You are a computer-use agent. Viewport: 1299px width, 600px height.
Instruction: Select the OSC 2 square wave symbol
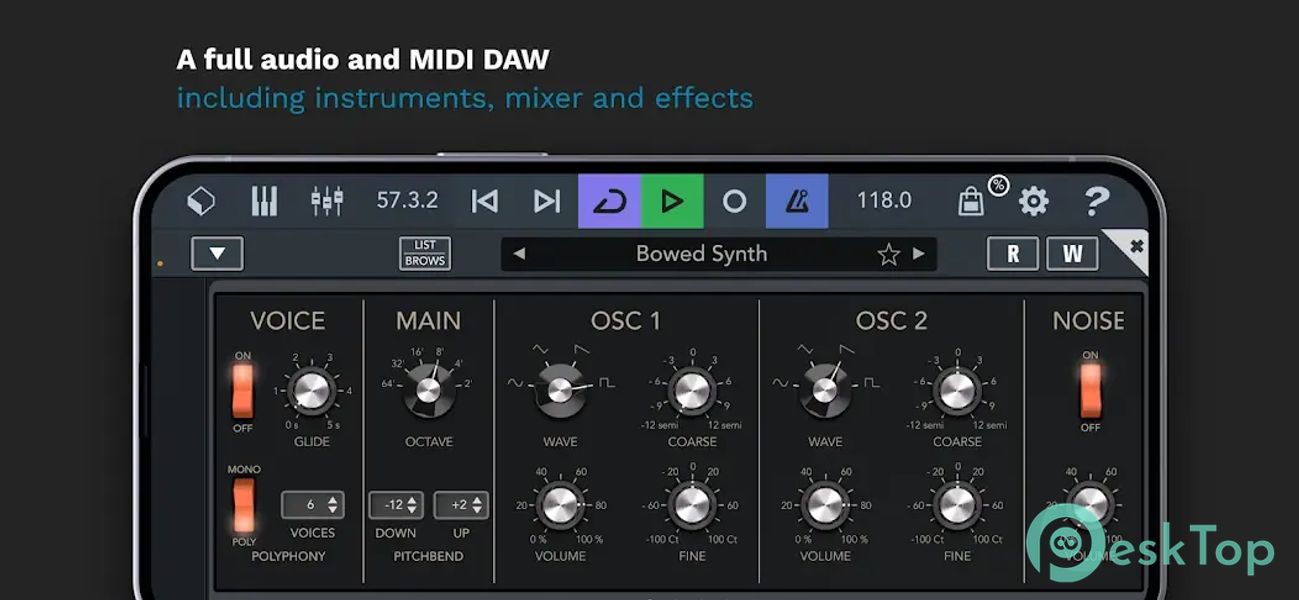(870, 383)
